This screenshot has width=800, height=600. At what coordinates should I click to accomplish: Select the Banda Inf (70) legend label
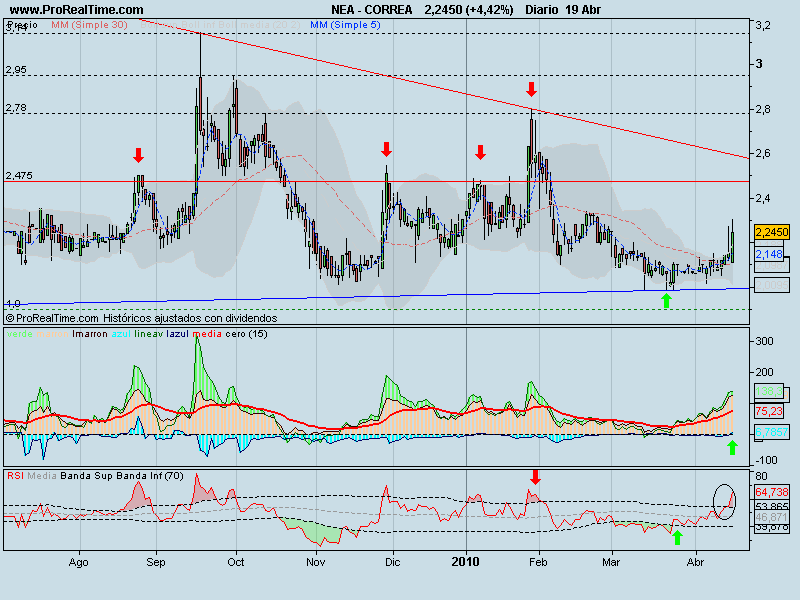[x=150, y=476]
